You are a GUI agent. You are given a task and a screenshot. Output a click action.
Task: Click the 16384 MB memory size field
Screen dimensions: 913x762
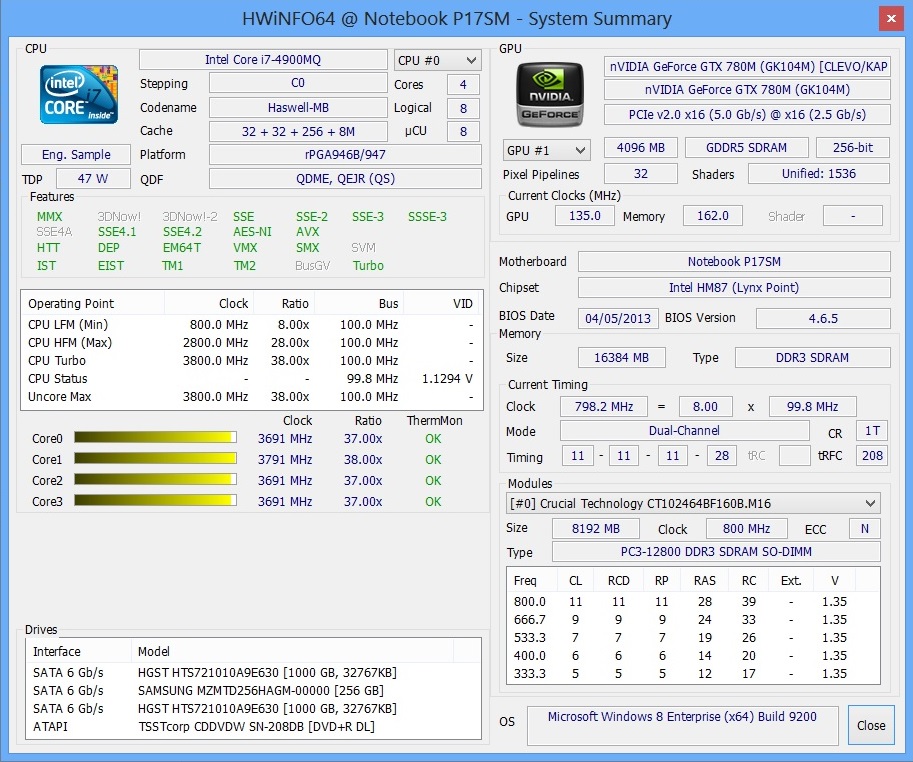pos(622,357)
